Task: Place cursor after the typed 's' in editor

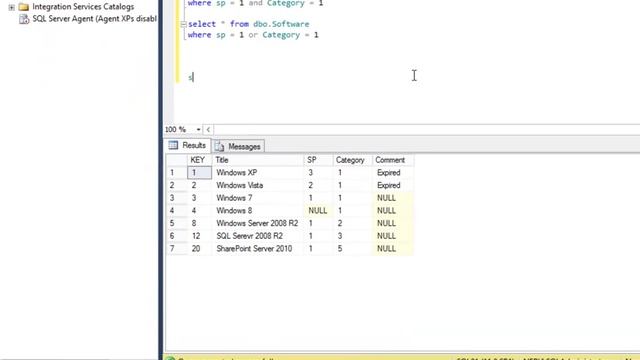Action: tap(193, 77)
